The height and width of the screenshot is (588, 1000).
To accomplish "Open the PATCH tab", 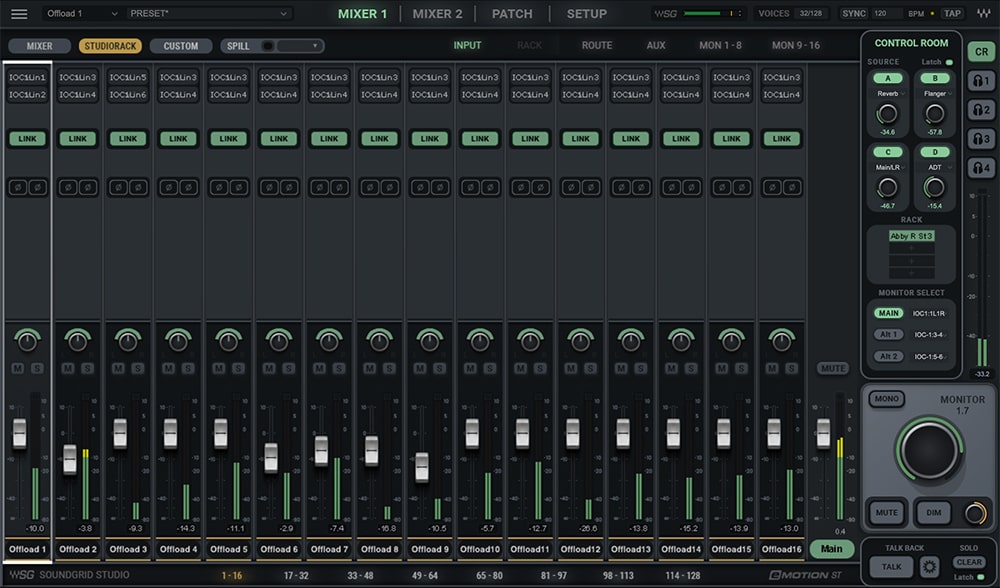I will click(512, 14).
